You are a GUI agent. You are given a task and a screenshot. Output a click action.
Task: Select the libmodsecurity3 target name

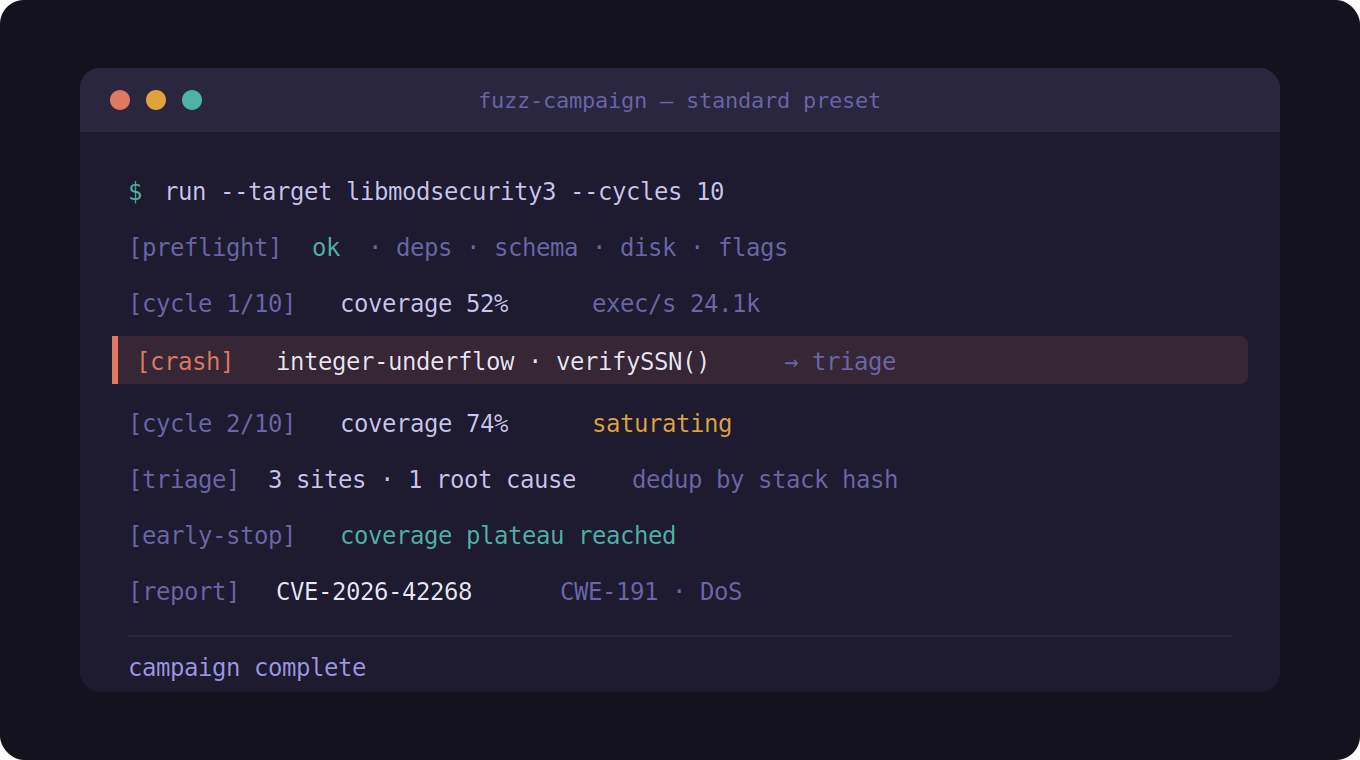pos(450,192)
